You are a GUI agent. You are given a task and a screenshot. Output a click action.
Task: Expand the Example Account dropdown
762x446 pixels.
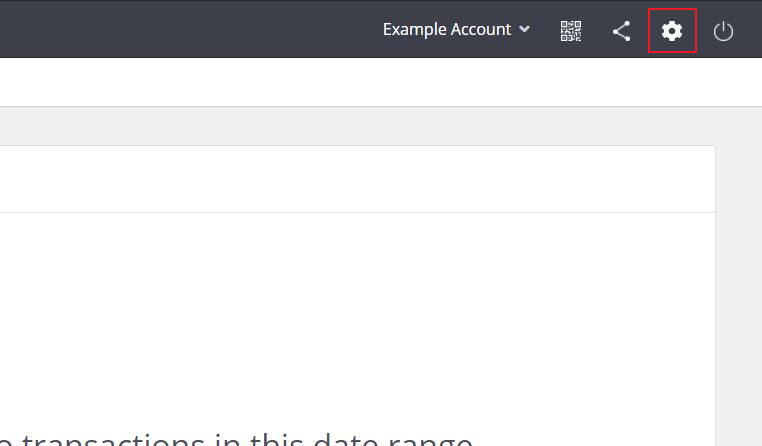click(456, 30)
